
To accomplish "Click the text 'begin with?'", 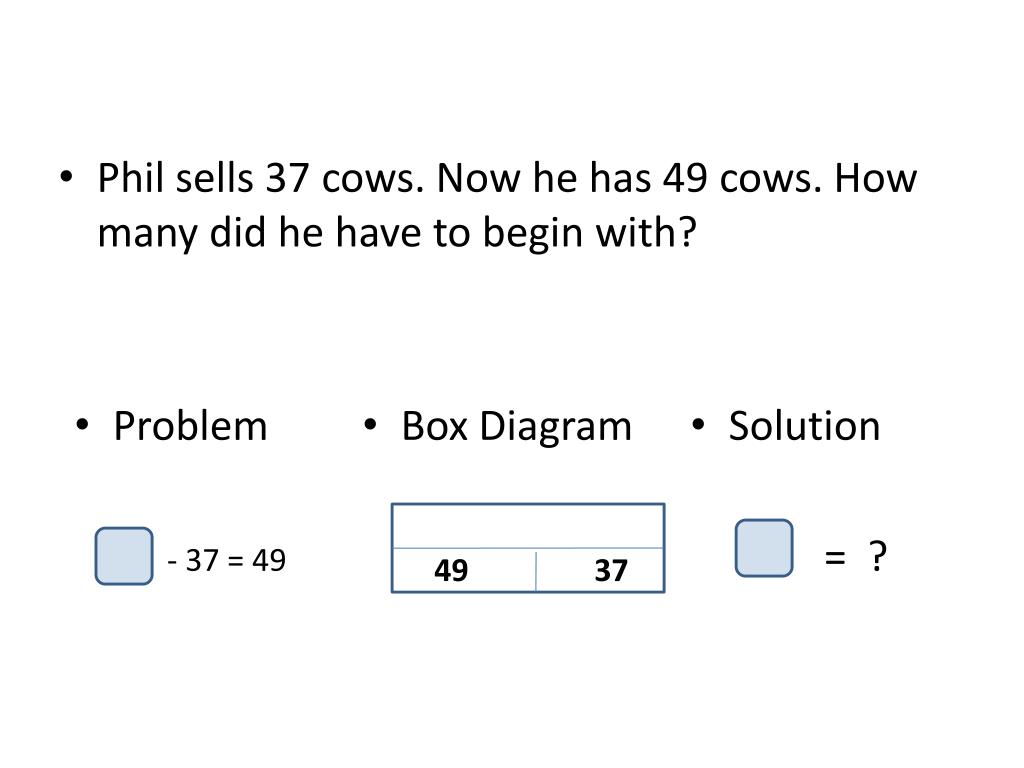I will click(x=590, y=233).
